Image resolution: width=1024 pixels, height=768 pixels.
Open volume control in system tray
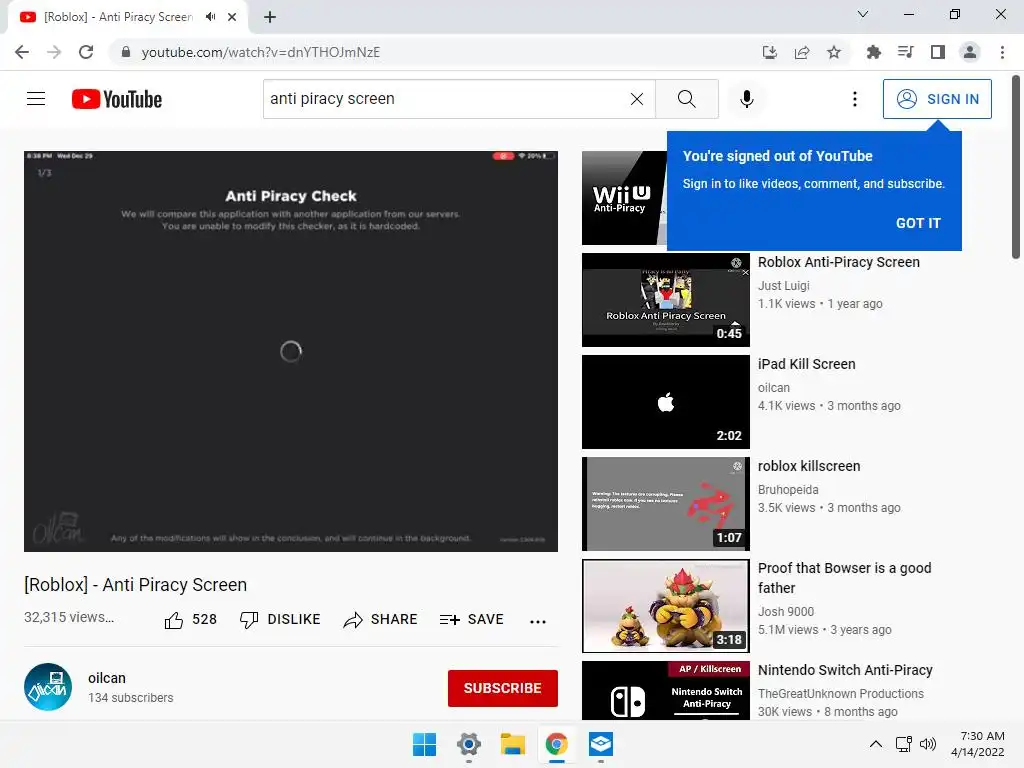click(x=927, y=744)
